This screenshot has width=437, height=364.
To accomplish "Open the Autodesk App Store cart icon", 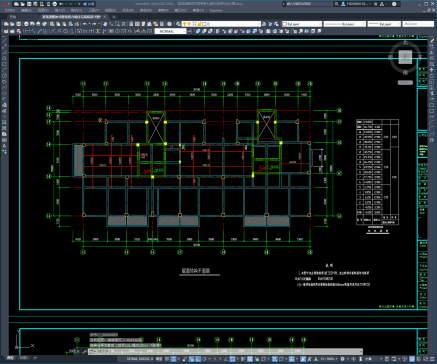I will pos(375,4).
